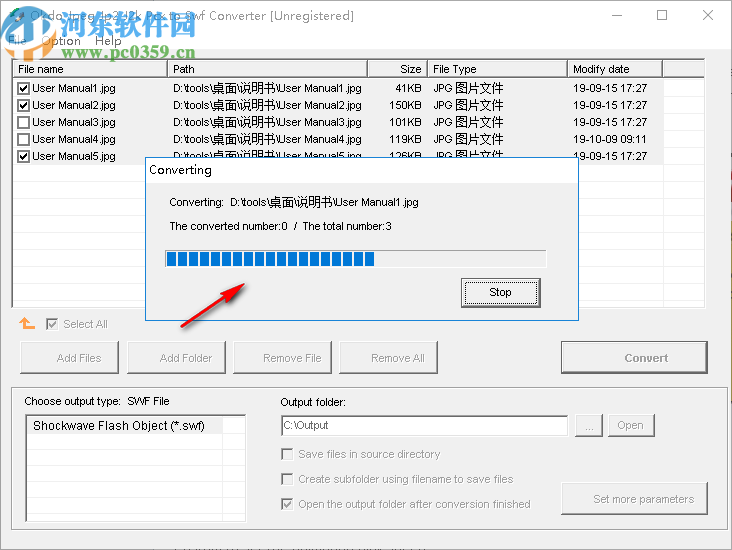732x550 pixels.
Task: Click the Open output folder button
Action: [x=631, y=425]
